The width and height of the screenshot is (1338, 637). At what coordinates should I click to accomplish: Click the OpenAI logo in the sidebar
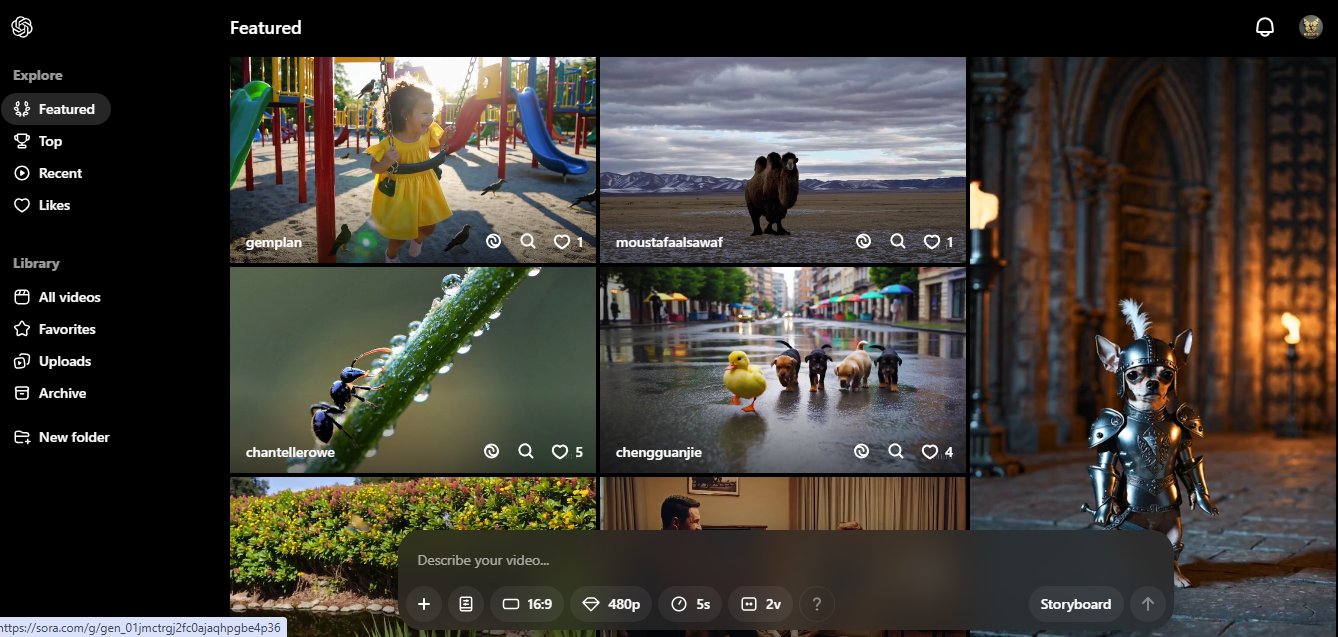click(22, 27)
